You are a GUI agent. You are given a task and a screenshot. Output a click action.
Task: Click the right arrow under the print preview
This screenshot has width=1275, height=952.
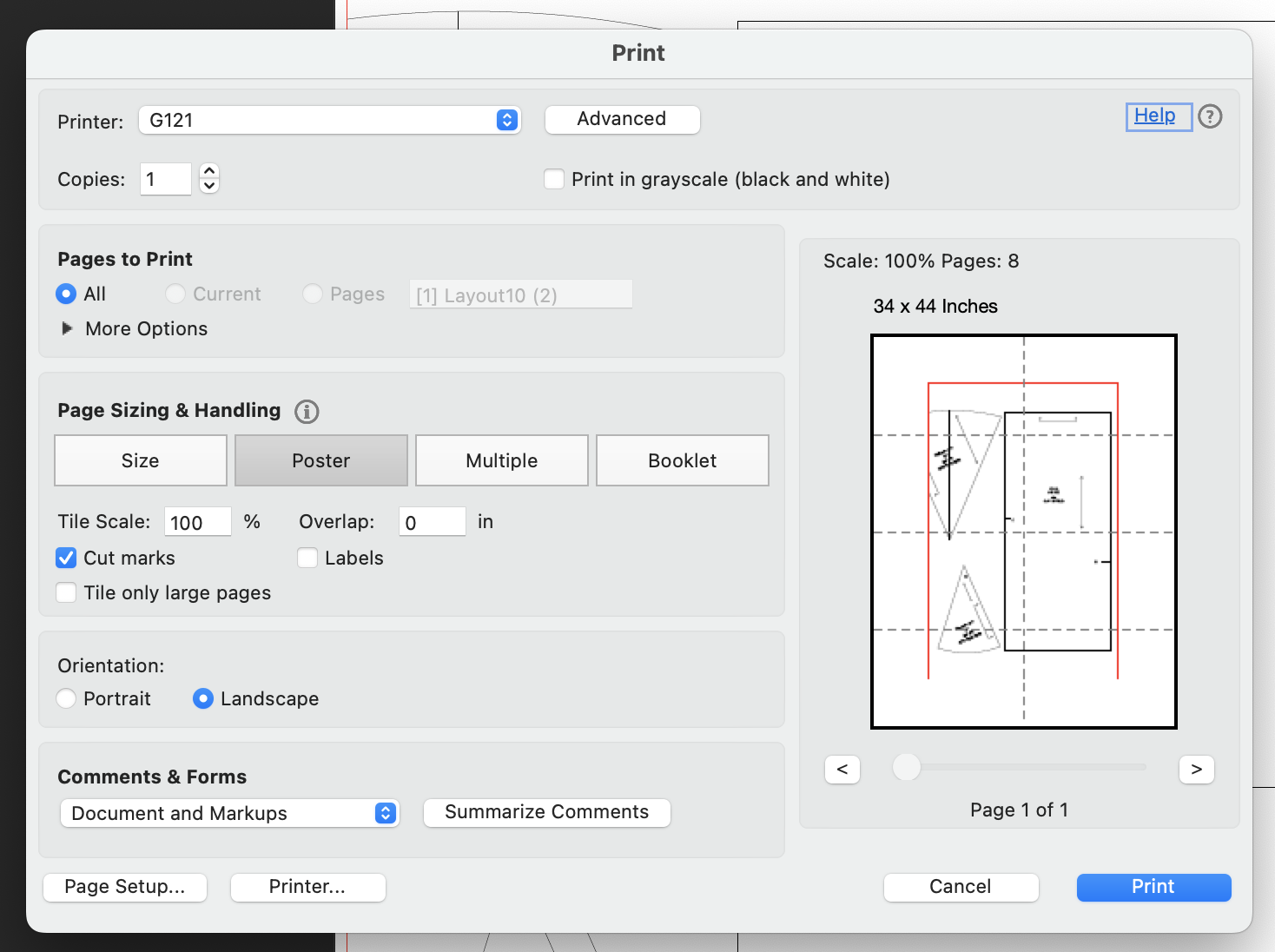1196,770
